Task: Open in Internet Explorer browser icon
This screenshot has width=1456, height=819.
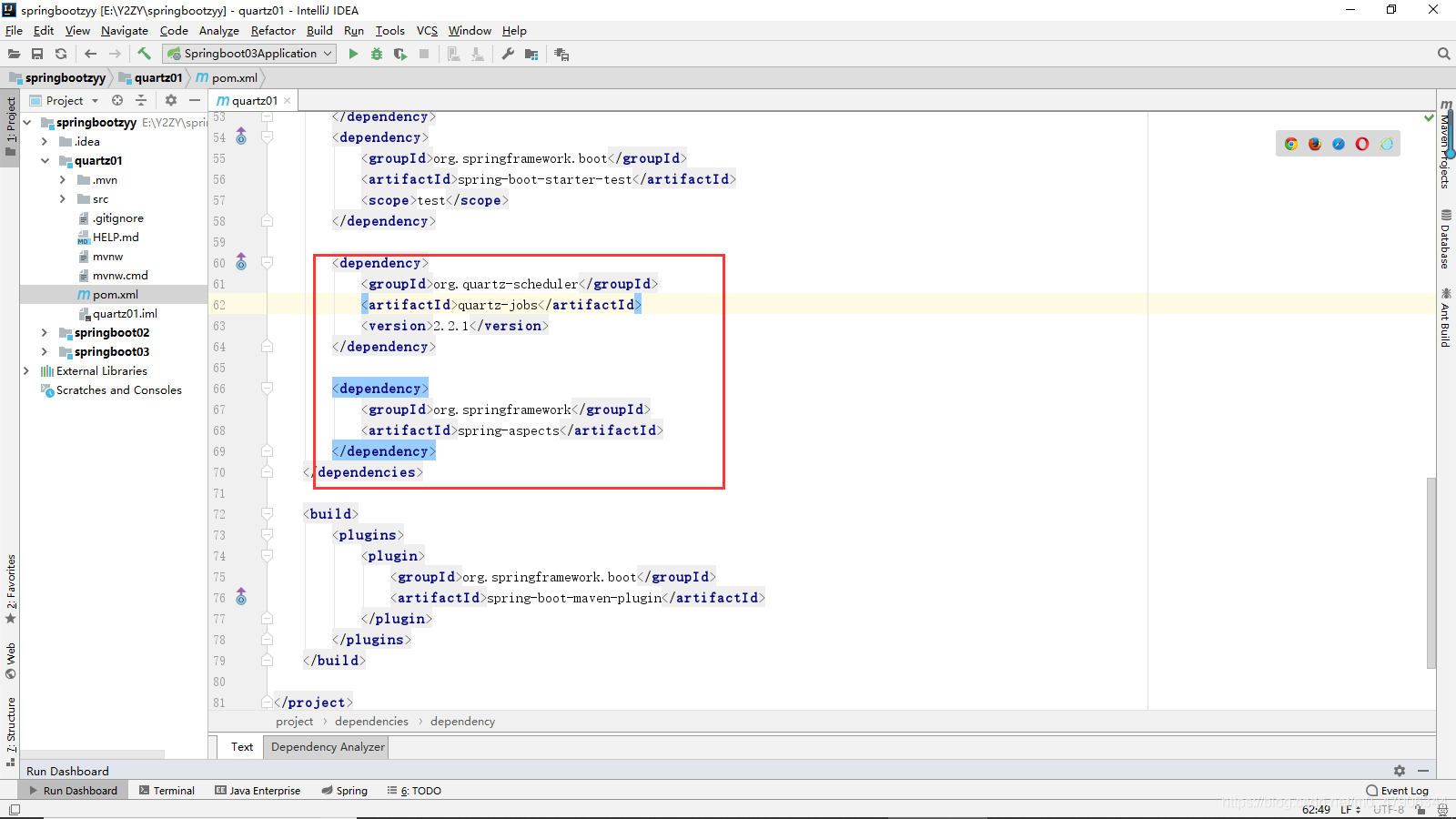Action: (1386, 144)
